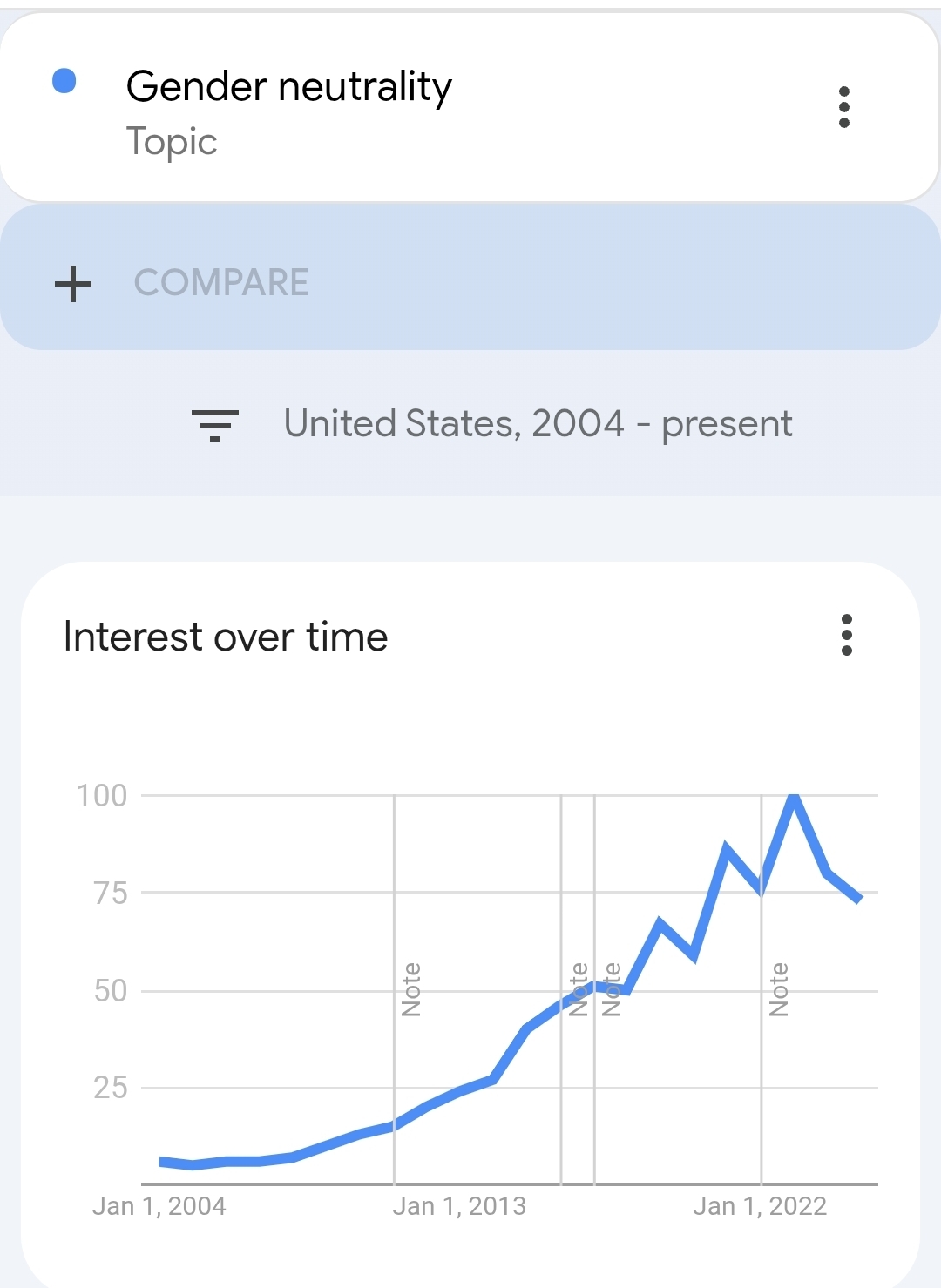The width and height of the screenshot is (941, 1288).
Task: Select the chart line's peak at 100
Action: click(x=794, y=797)
